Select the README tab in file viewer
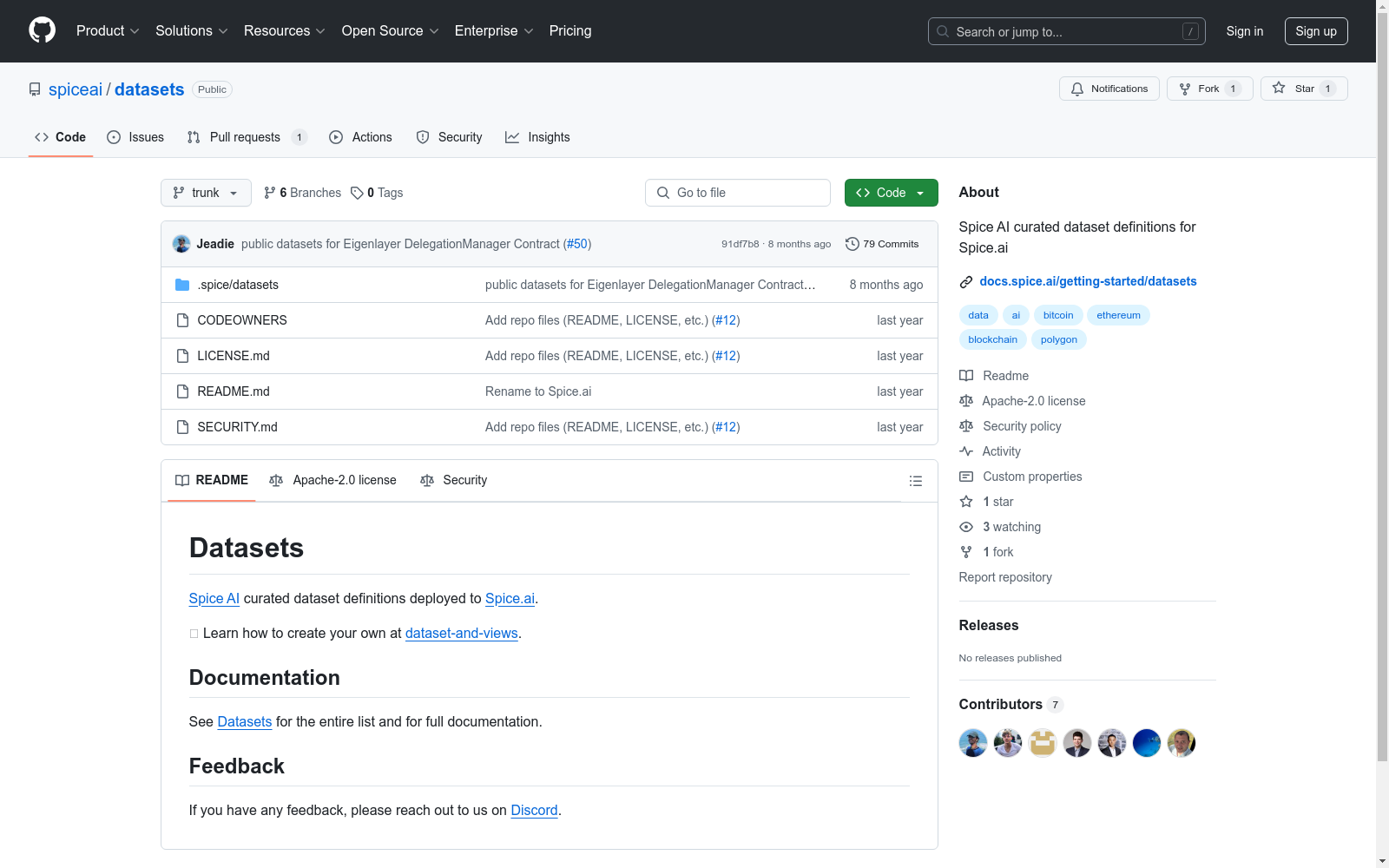This screenshot has height=868, width=1389. coord(212,481)
